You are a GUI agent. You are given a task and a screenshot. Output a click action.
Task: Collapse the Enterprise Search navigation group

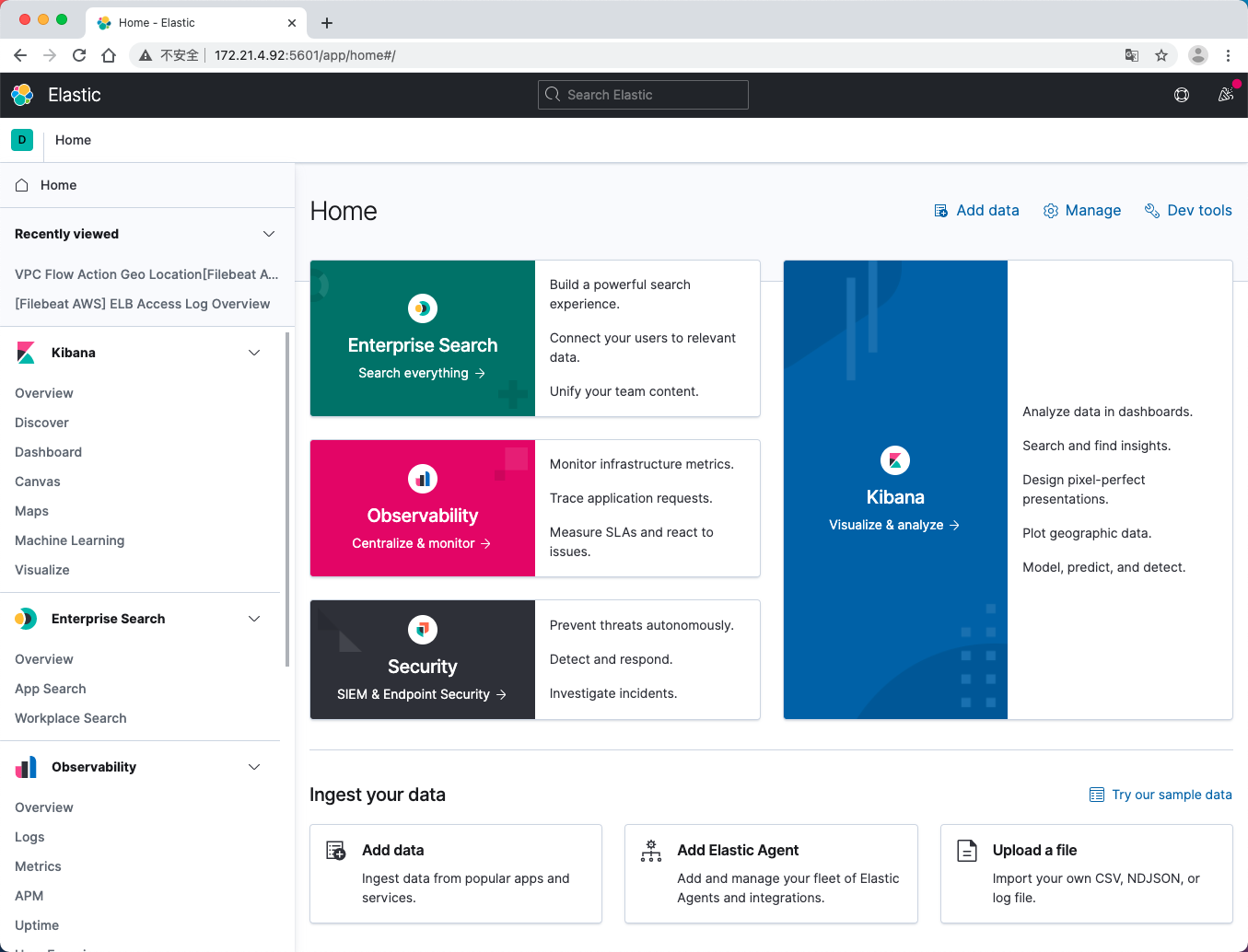[254, 619]
